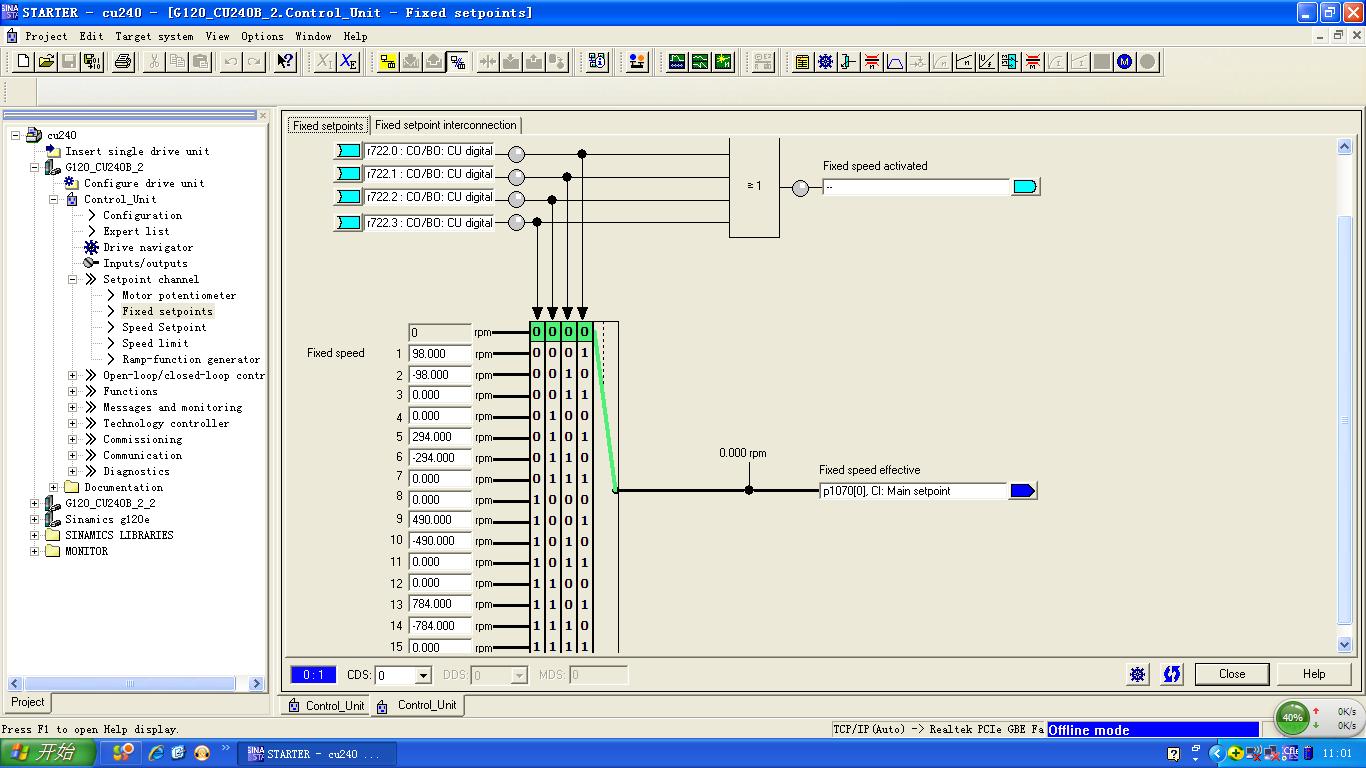Image resolution: width=1366 pixels, height=768 pixels.
Task: Click the context Help pointer icon
Action: pyautogui.click(x=285, y=62)
